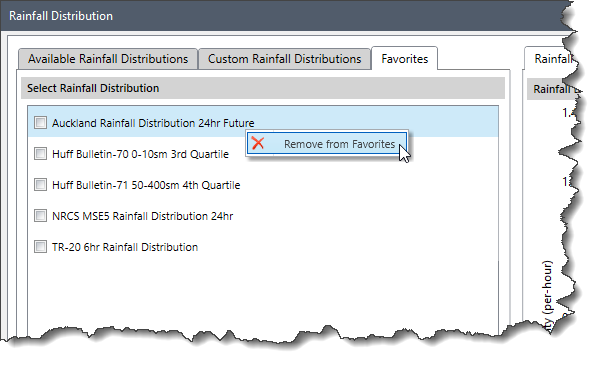The height and width of the screenshot is (367, 603).
Task: Select Huff Bulletin-70 0-10sm 3rd Quartile text
Action: (x=140, y=154)
